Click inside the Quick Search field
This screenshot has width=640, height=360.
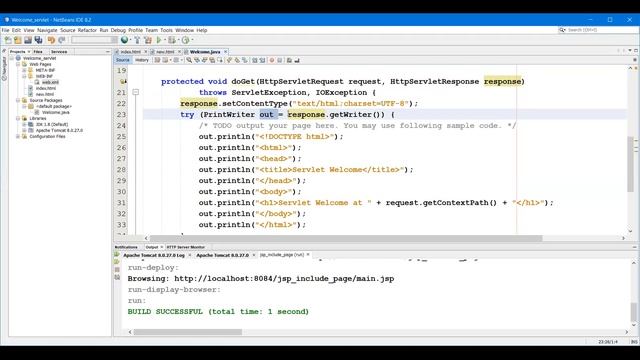[x=600, y=30]
